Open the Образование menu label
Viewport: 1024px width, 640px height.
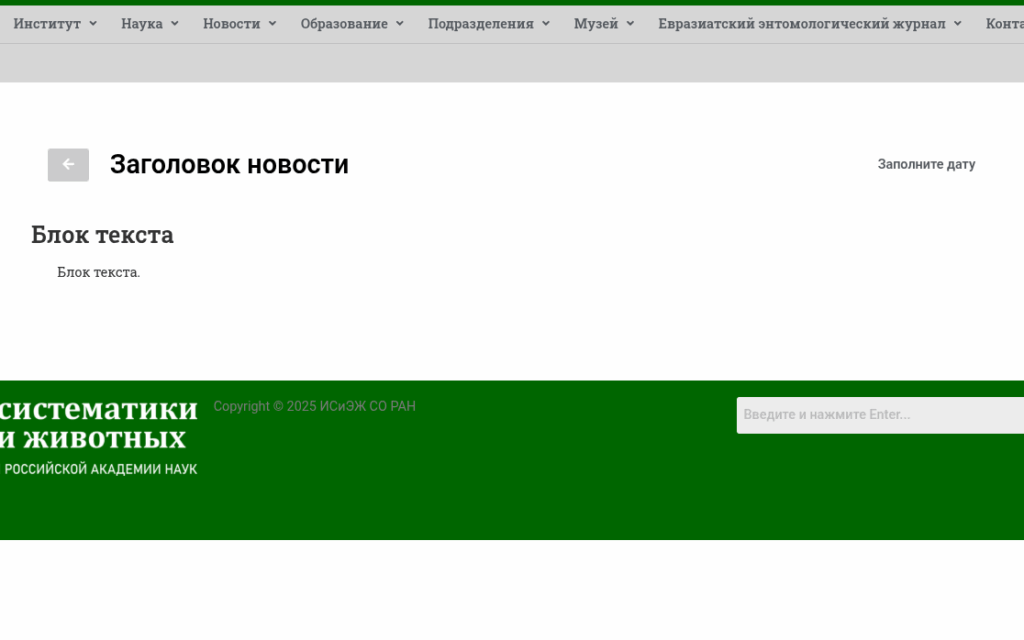(344, 24)
